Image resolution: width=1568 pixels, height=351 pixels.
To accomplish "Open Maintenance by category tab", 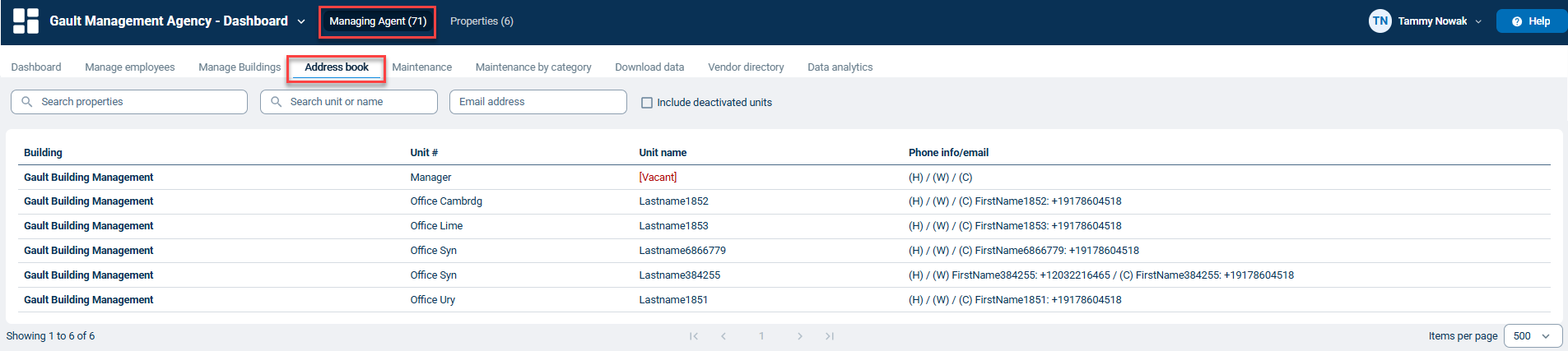I will (x=533, y=67).
